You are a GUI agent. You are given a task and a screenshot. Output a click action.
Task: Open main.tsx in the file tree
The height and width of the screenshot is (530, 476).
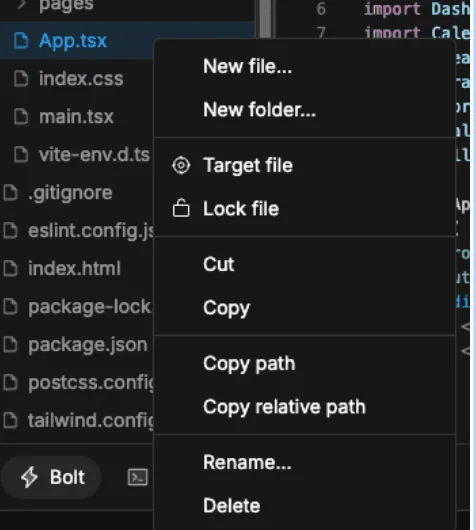click(x=76, y=117)
